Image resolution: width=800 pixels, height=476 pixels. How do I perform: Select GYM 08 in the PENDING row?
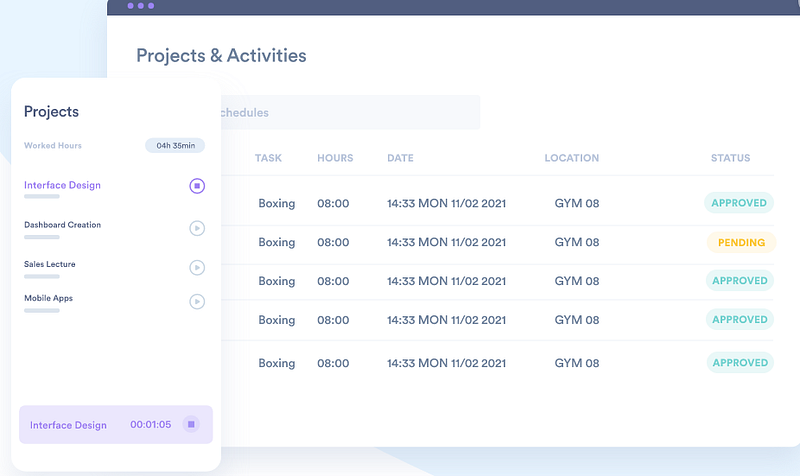pos(577,242)
